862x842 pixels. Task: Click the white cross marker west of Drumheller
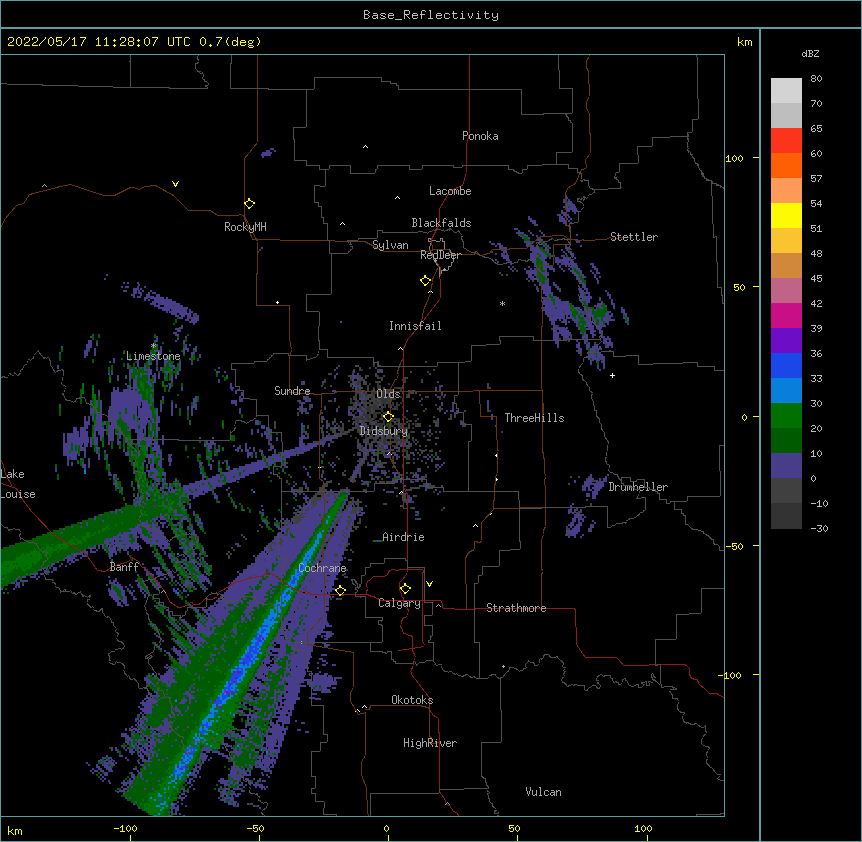click(612, 375)
